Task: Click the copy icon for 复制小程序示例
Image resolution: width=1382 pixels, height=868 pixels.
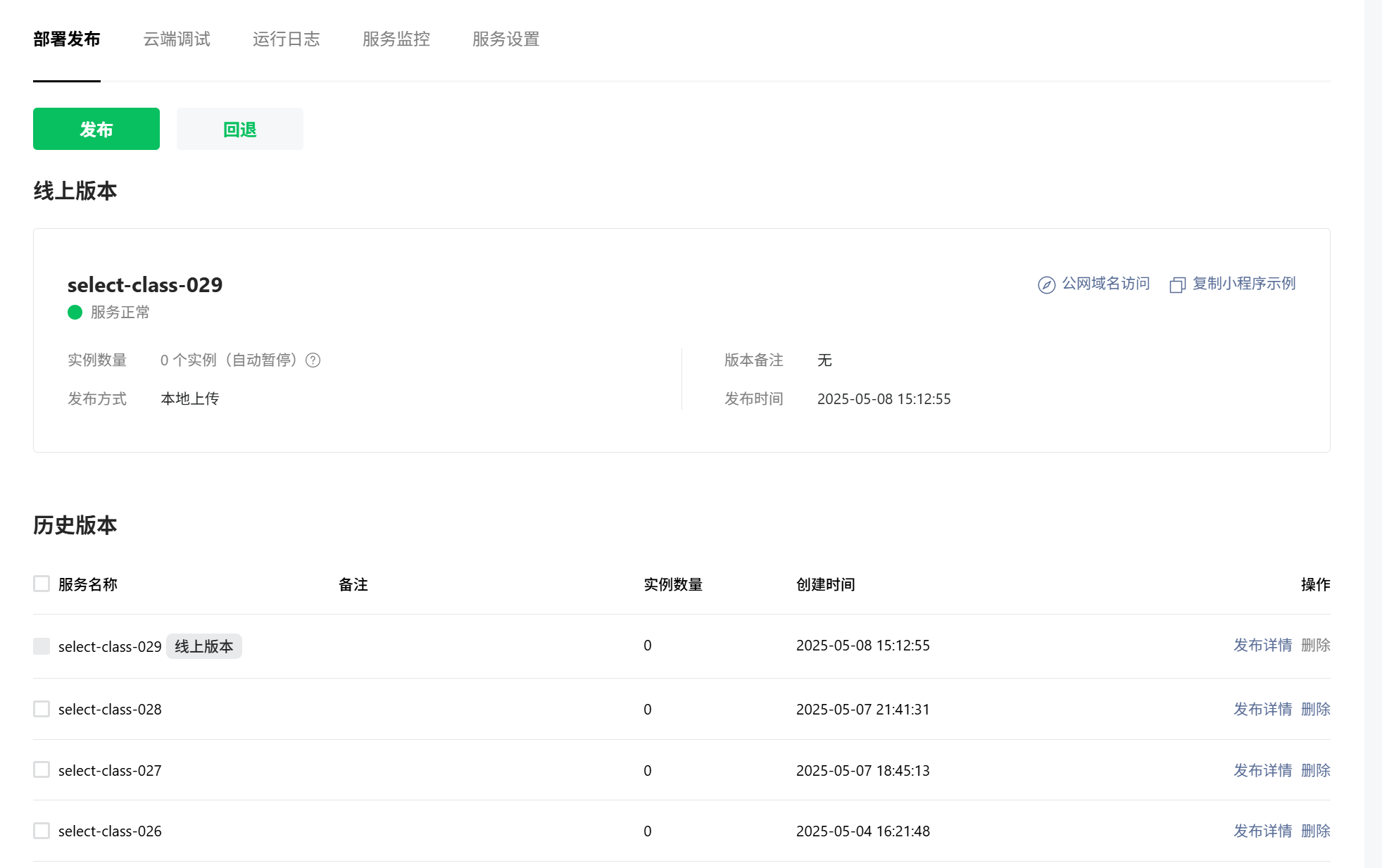Action: coord(1177,284)
